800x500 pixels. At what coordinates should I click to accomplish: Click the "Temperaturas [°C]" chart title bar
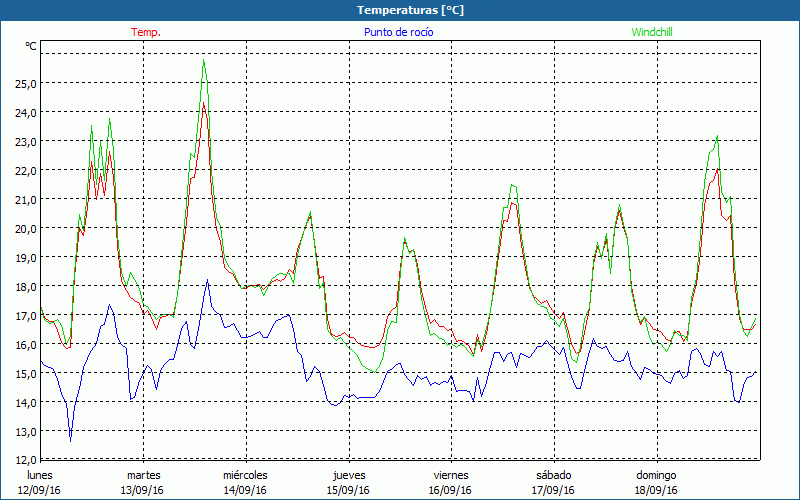coord(400,10)
